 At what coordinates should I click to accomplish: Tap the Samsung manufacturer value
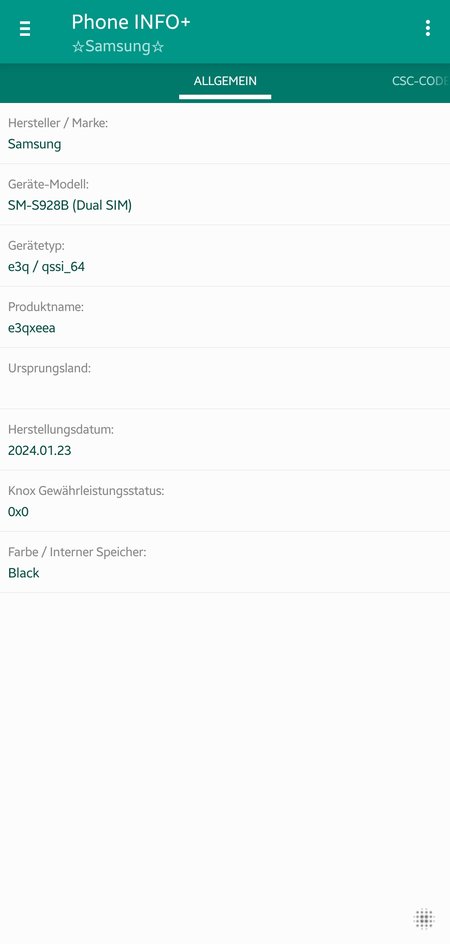tap(34, 144)
